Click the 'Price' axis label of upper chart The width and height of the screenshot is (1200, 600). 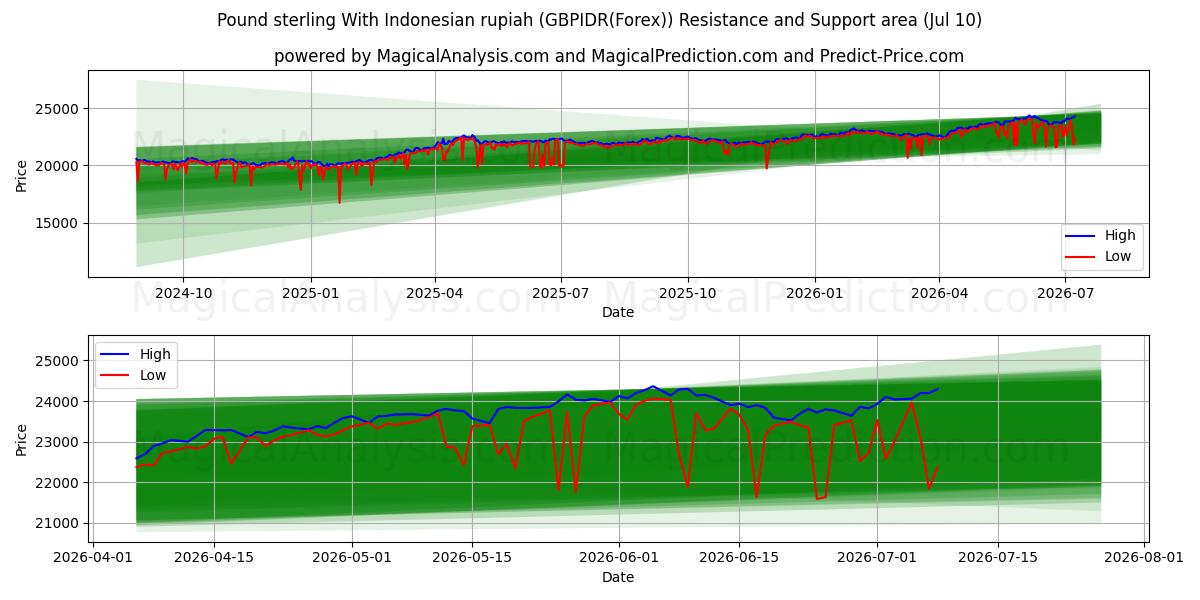point(22,176)
